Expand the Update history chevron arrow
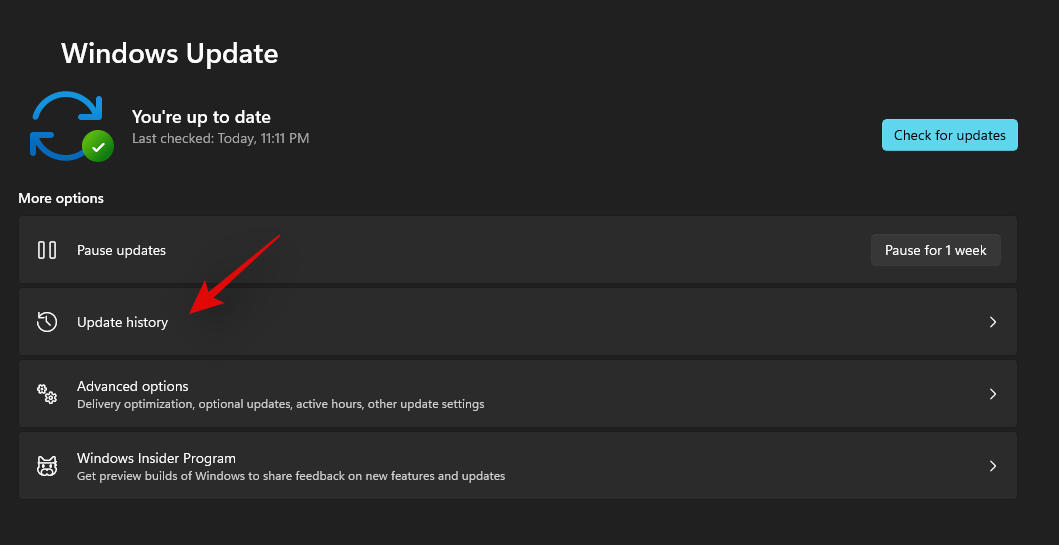The image size is (1059, 545). point(993,322)
